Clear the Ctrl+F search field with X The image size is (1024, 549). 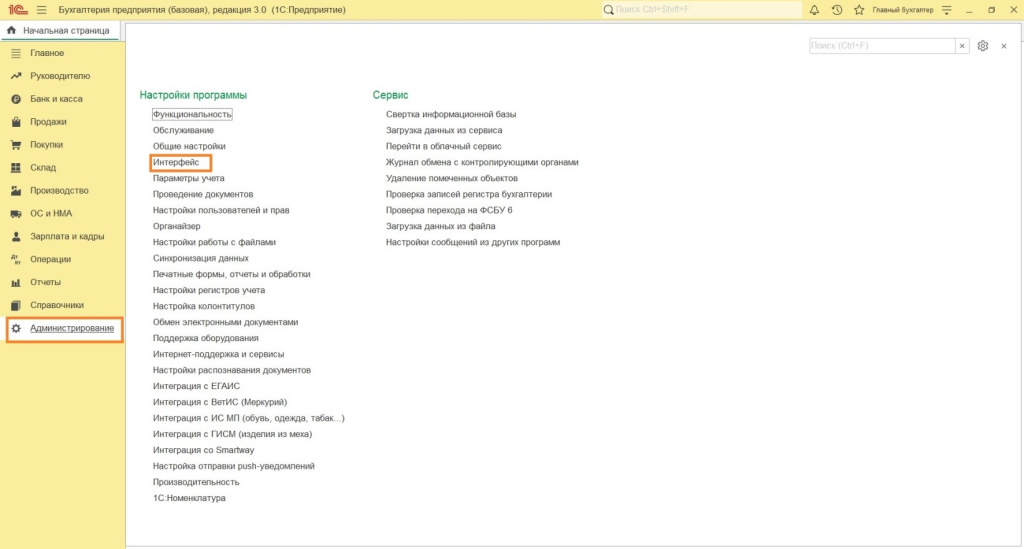pyautogui.click(x=962, y=46)
